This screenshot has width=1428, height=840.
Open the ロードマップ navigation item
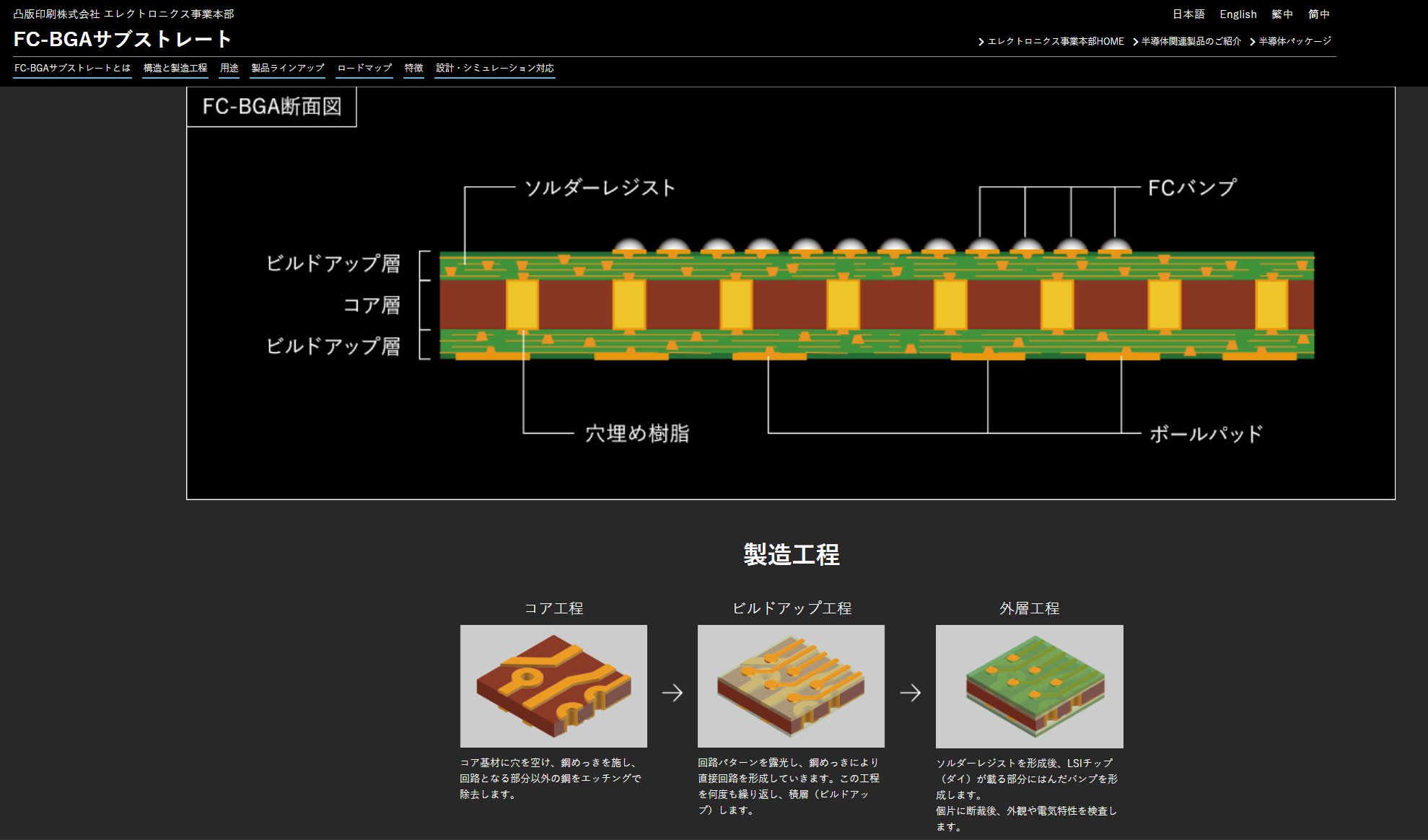click(x=364, y=67)
